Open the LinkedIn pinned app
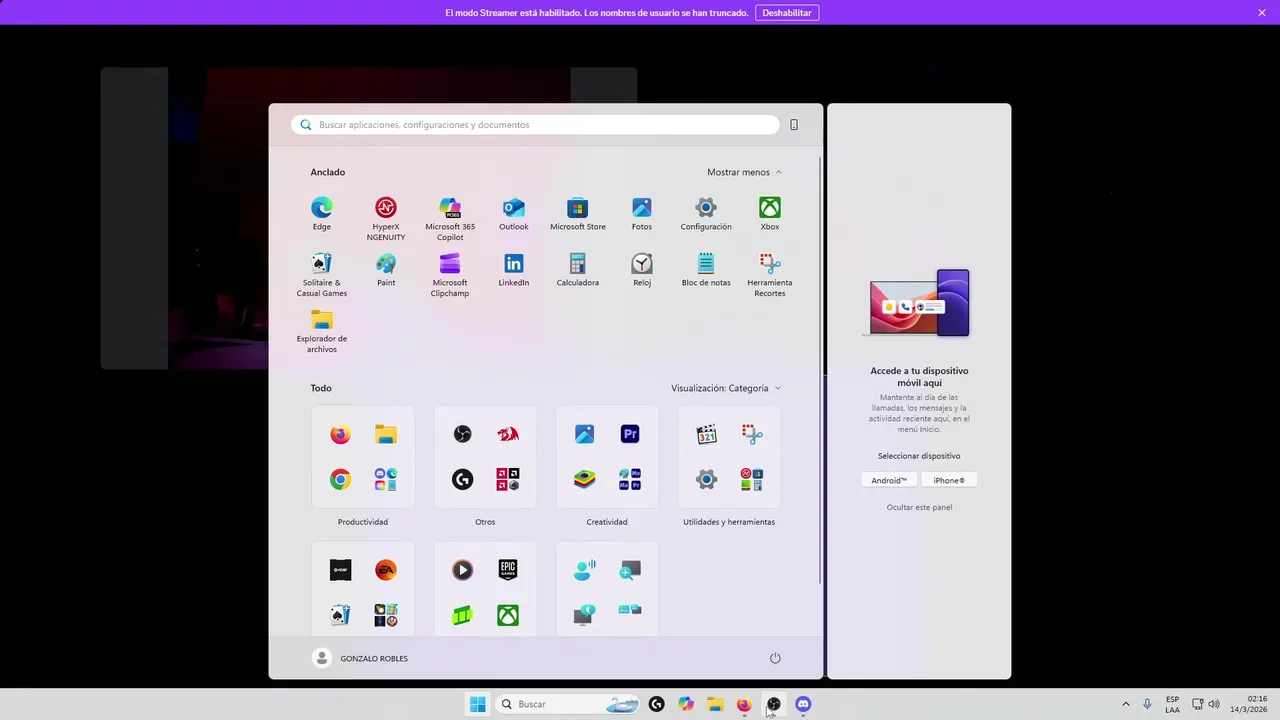The image size is (1280, 720). coord(514,269)
